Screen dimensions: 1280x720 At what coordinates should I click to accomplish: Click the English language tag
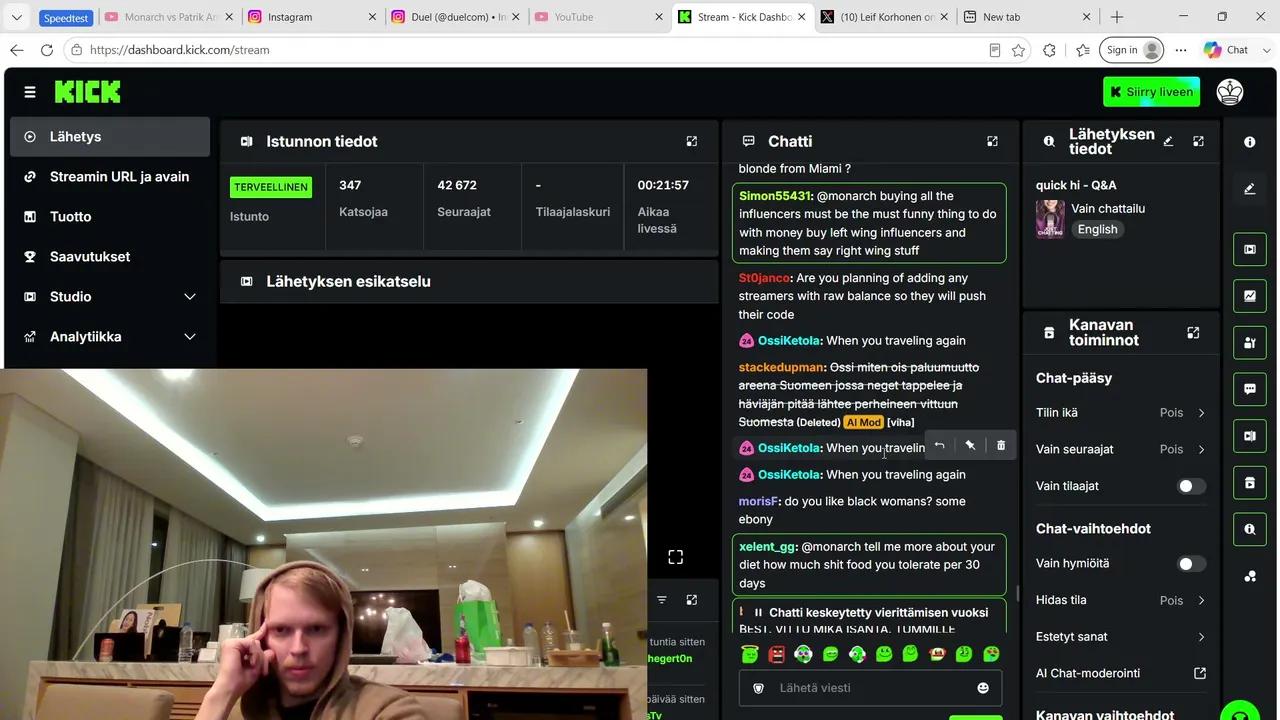pyautogui.click(x=1097, y=229)
